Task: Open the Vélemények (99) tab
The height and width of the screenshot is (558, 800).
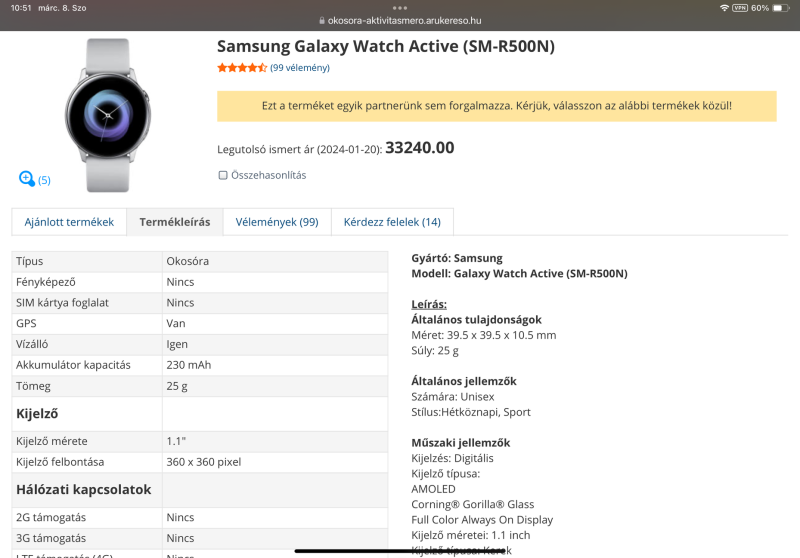Action: point(276,222)
